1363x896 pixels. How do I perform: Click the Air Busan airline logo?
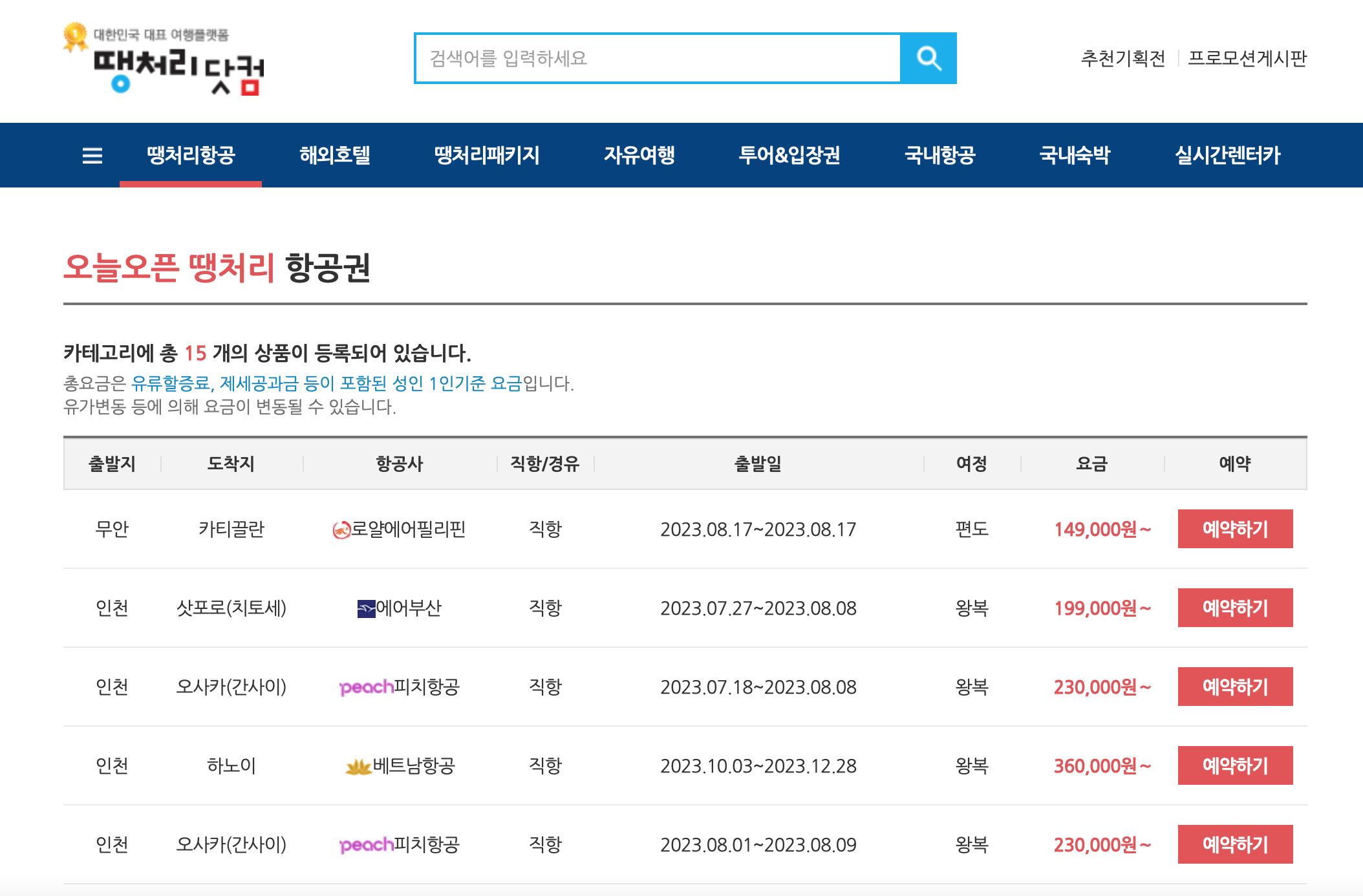pyautogui.click(x=366, y=608)
